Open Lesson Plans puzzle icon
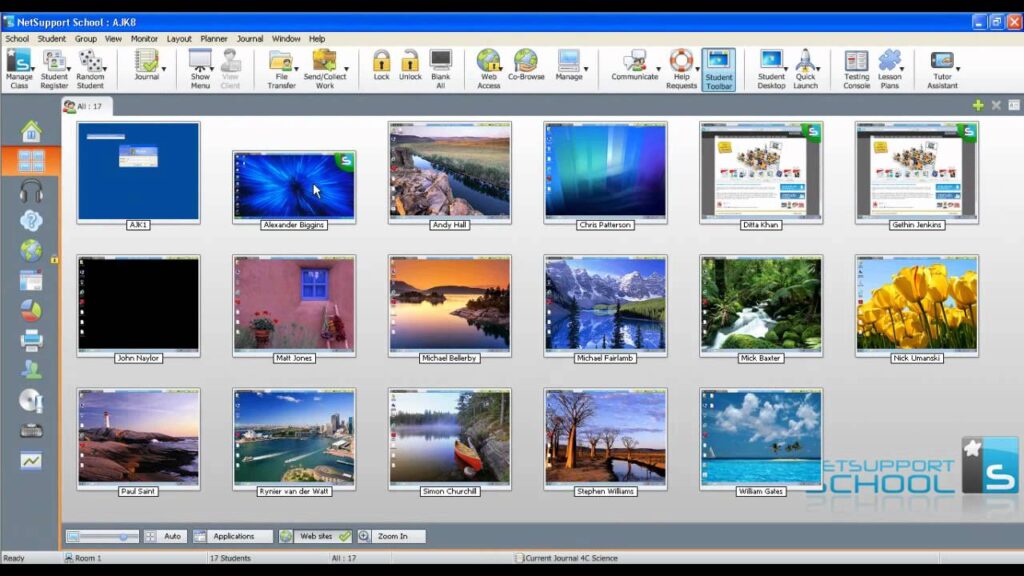The image size is (1024, 576). (x=890, y=68)
